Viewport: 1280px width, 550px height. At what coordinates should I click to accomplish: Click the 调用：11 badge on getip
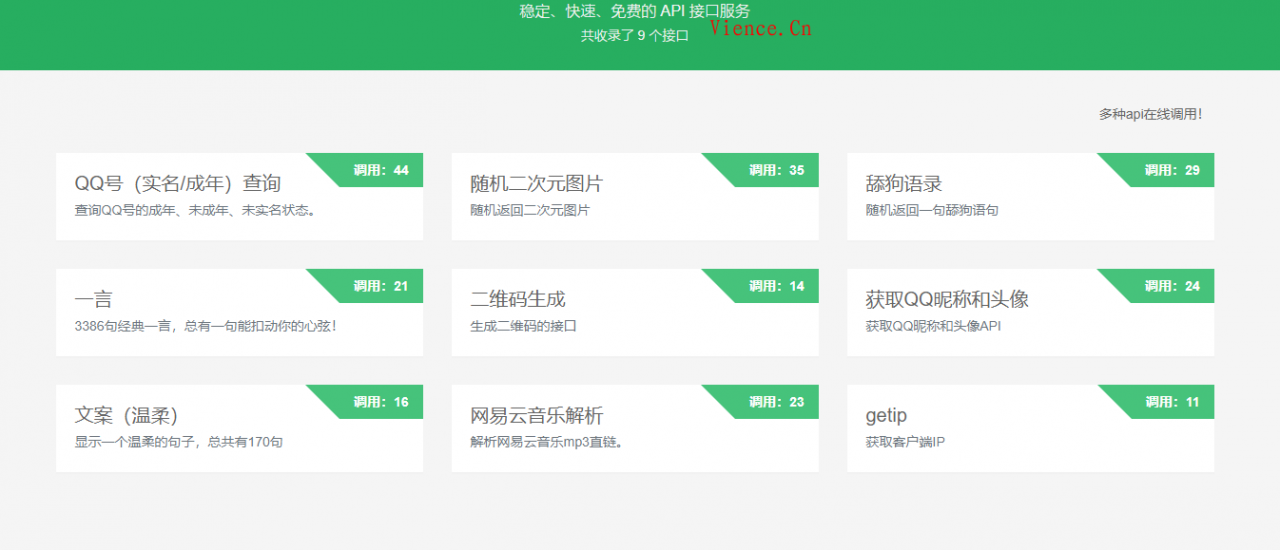coord(1172,402)
